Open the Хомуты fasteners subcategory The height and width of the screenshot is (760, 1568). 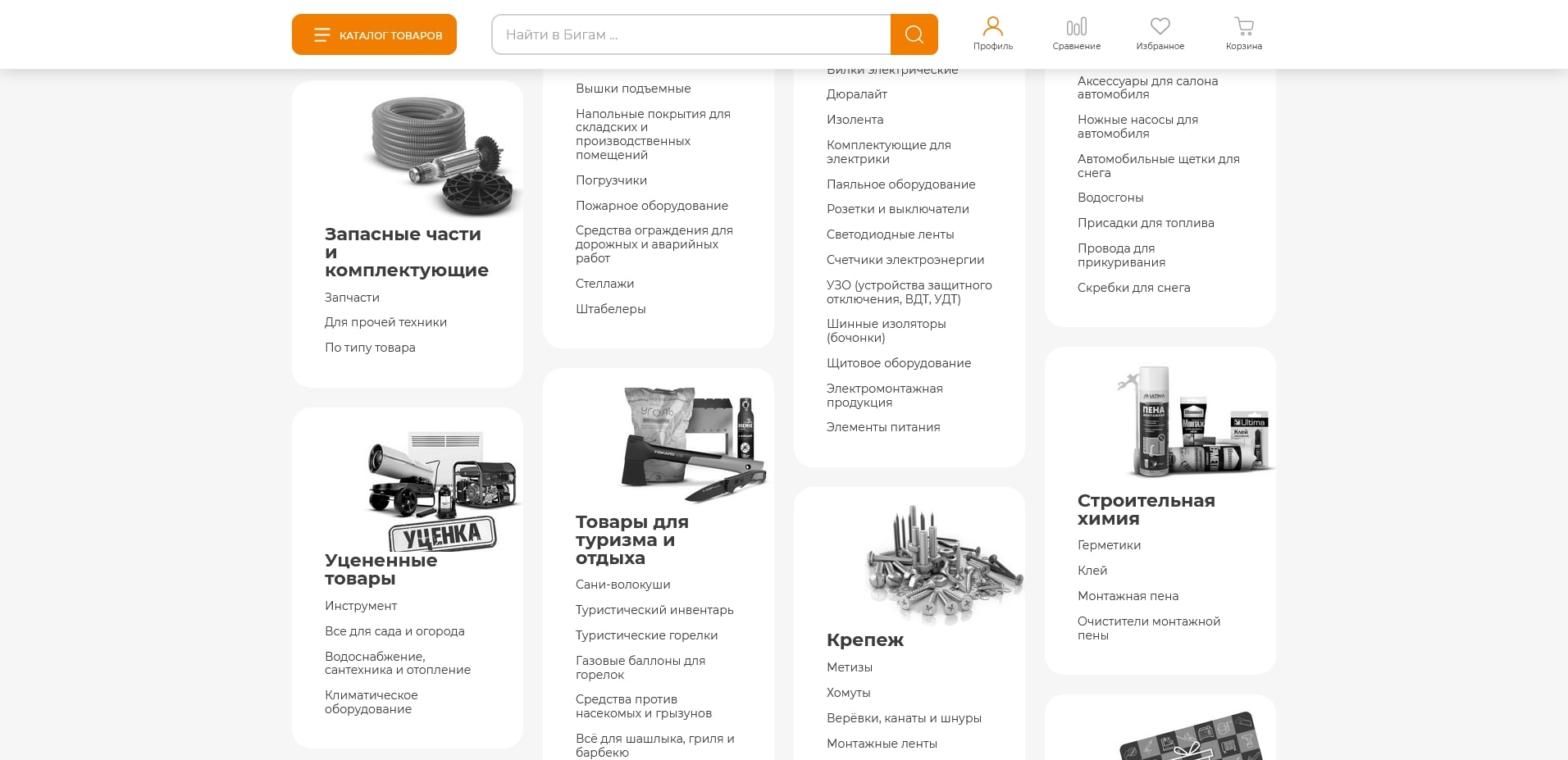[848, 693]
